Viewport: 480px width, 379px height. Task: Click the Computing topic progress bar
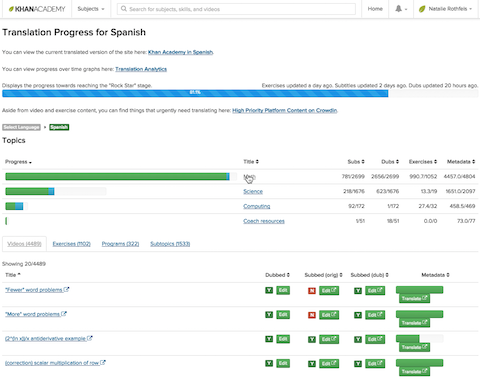click(x=16, y=206)
